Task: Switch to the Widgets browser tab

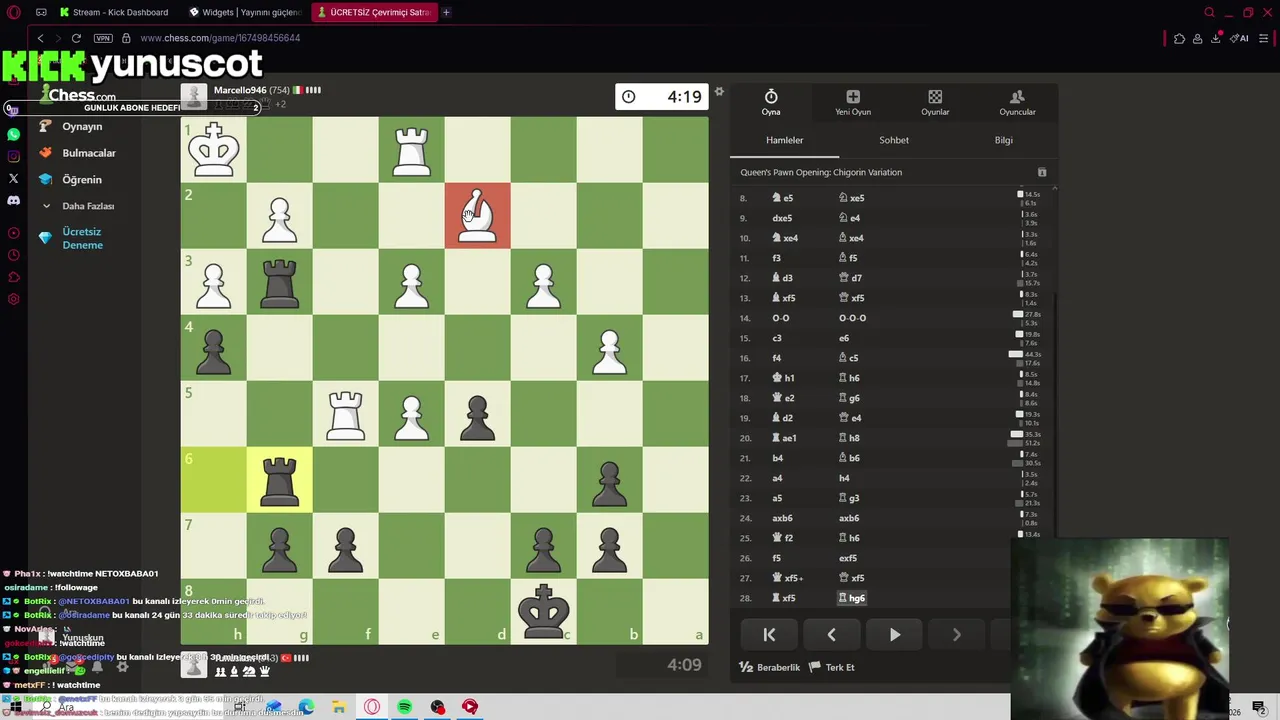Action: pyautogui.click(x=245, y=12)
